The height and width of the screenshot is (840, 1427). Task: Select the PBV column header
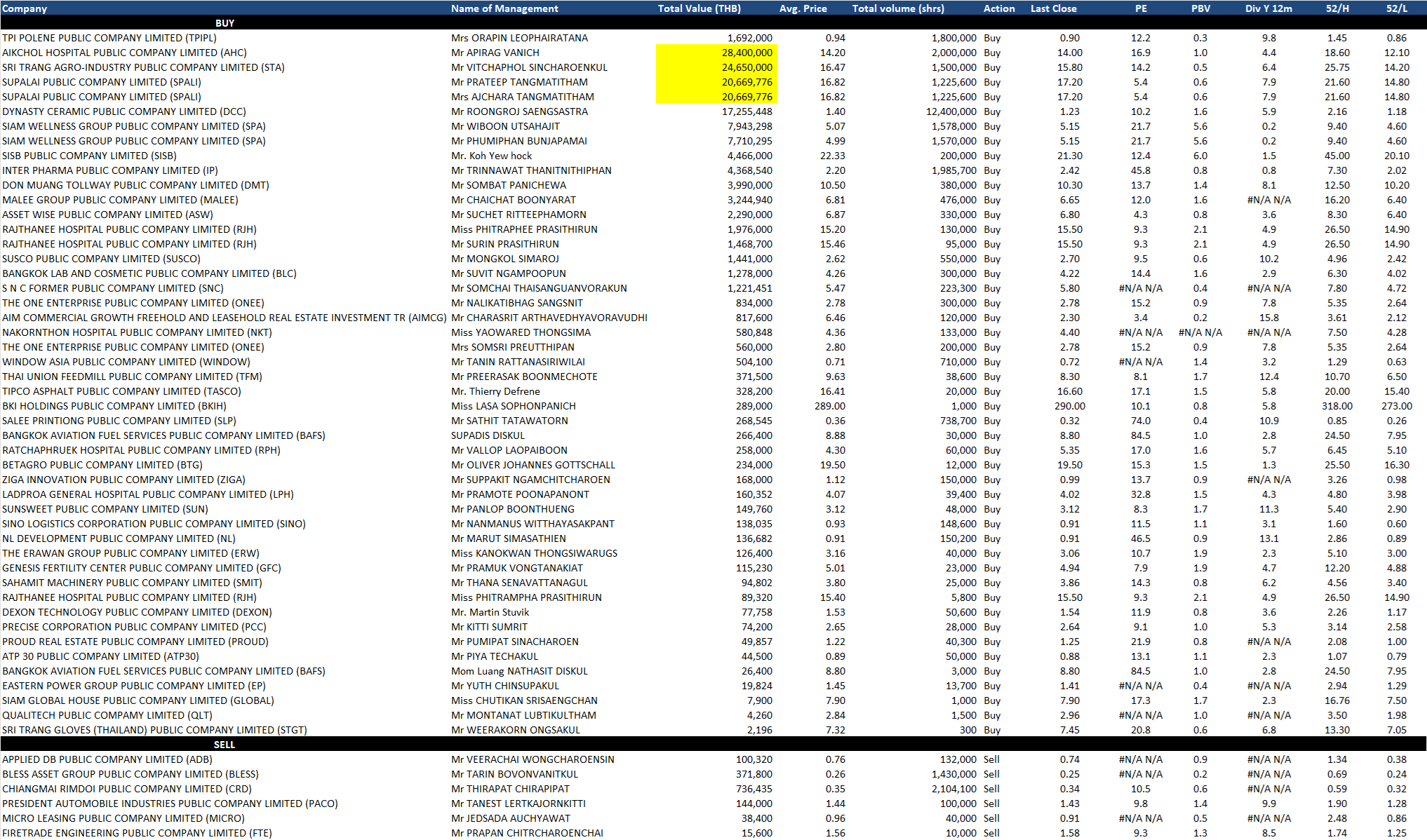[1200, 8]
